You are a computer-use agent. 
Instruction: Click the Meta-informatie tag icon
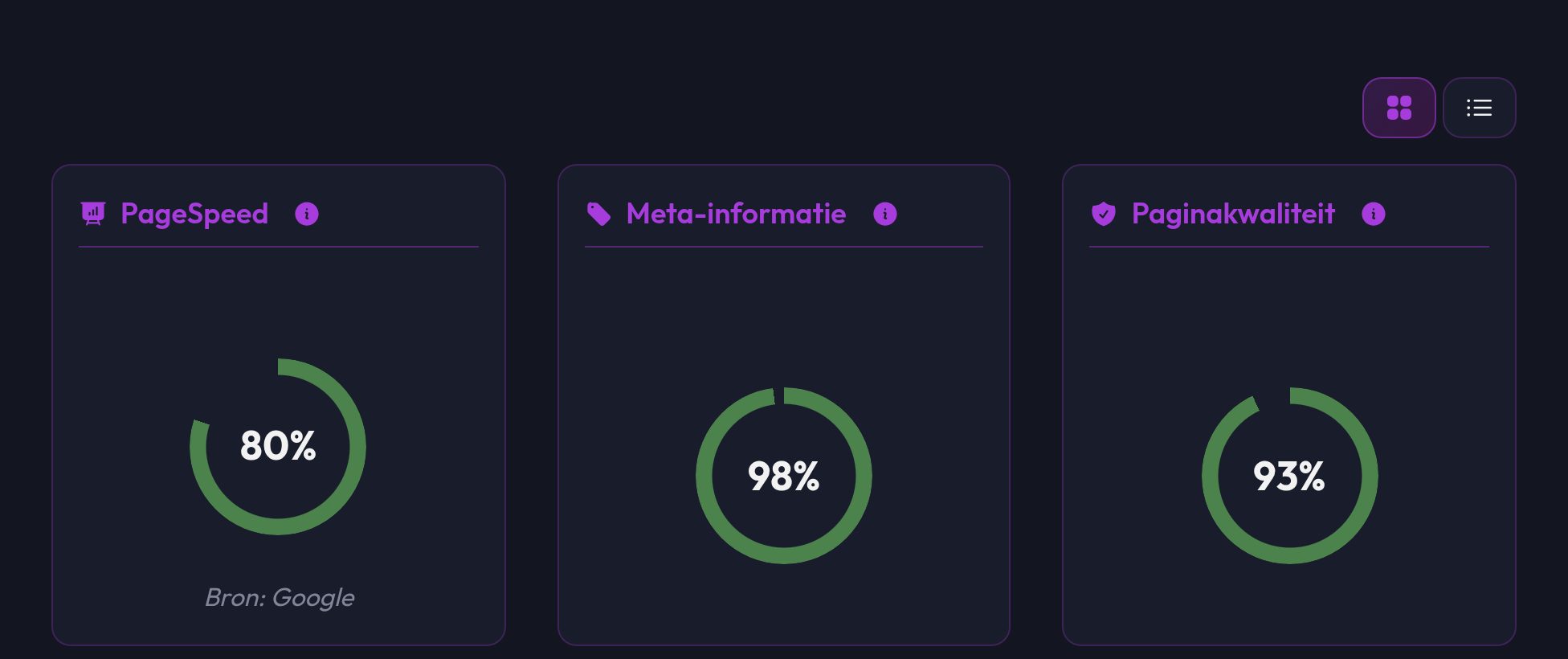(x=598, y=214)
